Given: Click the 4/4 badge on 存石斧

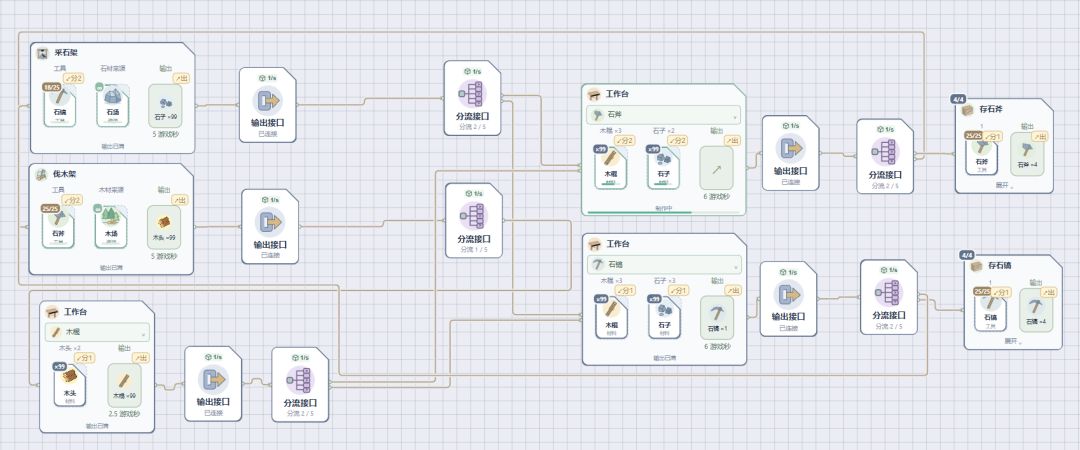Looking at the screenshot, I should point(958,99).
